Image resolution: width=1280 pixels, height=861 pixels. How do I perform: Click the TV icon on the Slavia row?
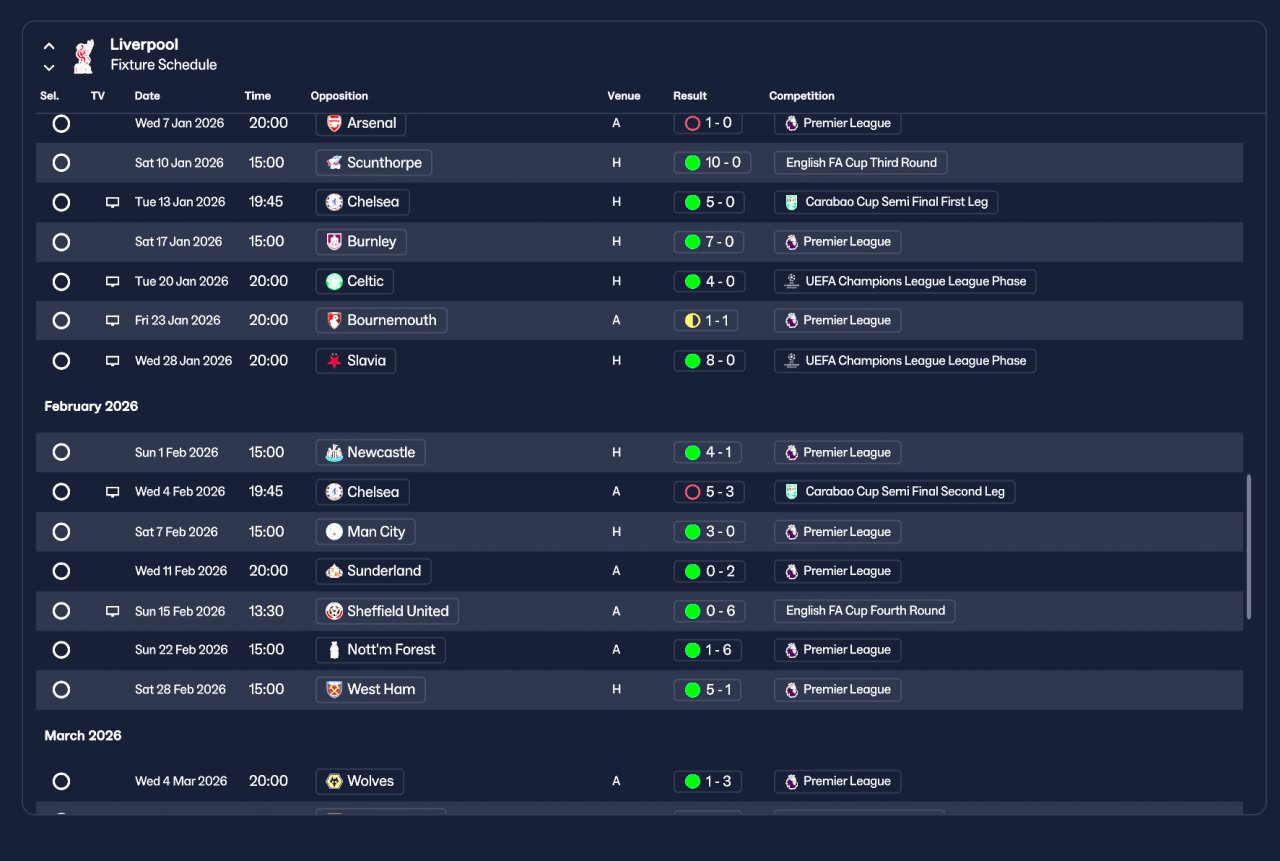pos(113,361)
